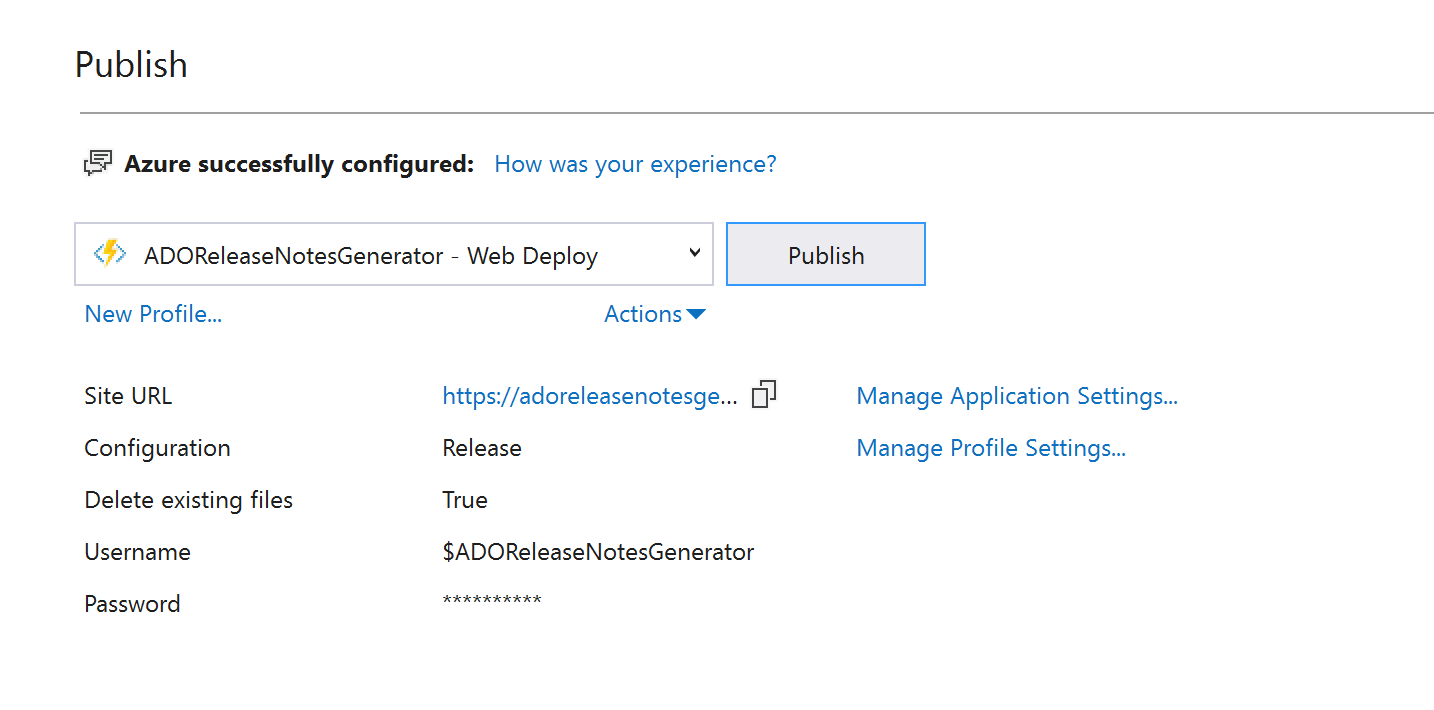The image size is (1434, 710).
Task: Follow the adoreleasenotesge Site URL hyperlink
Action: (589, 395)
